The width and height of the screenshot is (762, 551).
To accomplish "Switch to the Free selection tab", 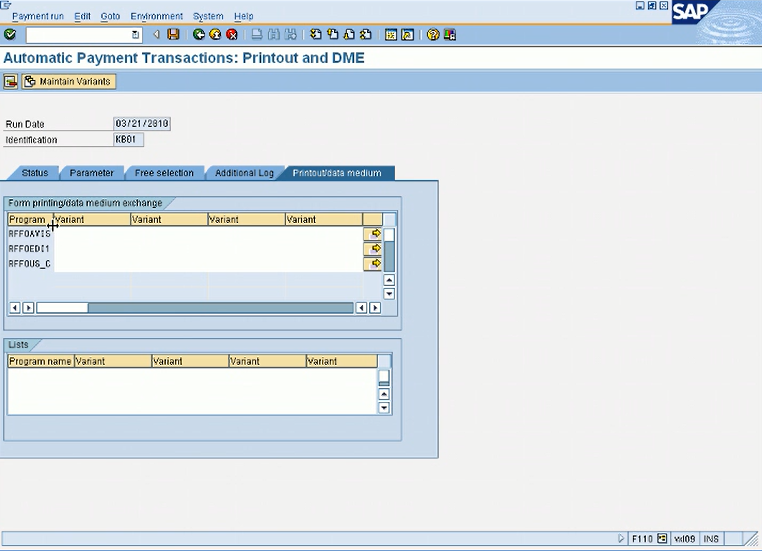I will (164, 173).
